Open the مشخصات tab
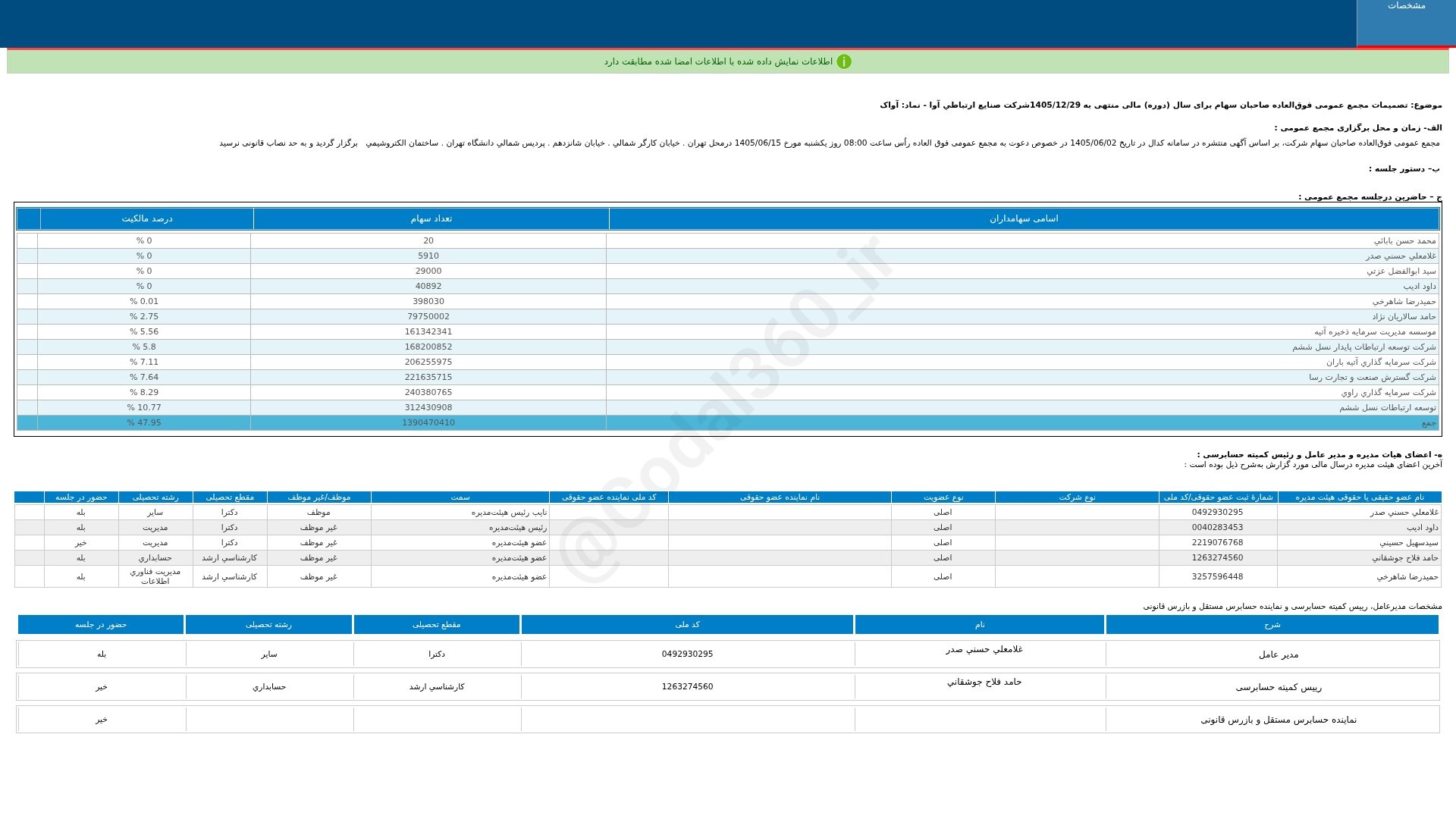Viewport: 1456px width, 819px height. click(x=1406, y=23)
